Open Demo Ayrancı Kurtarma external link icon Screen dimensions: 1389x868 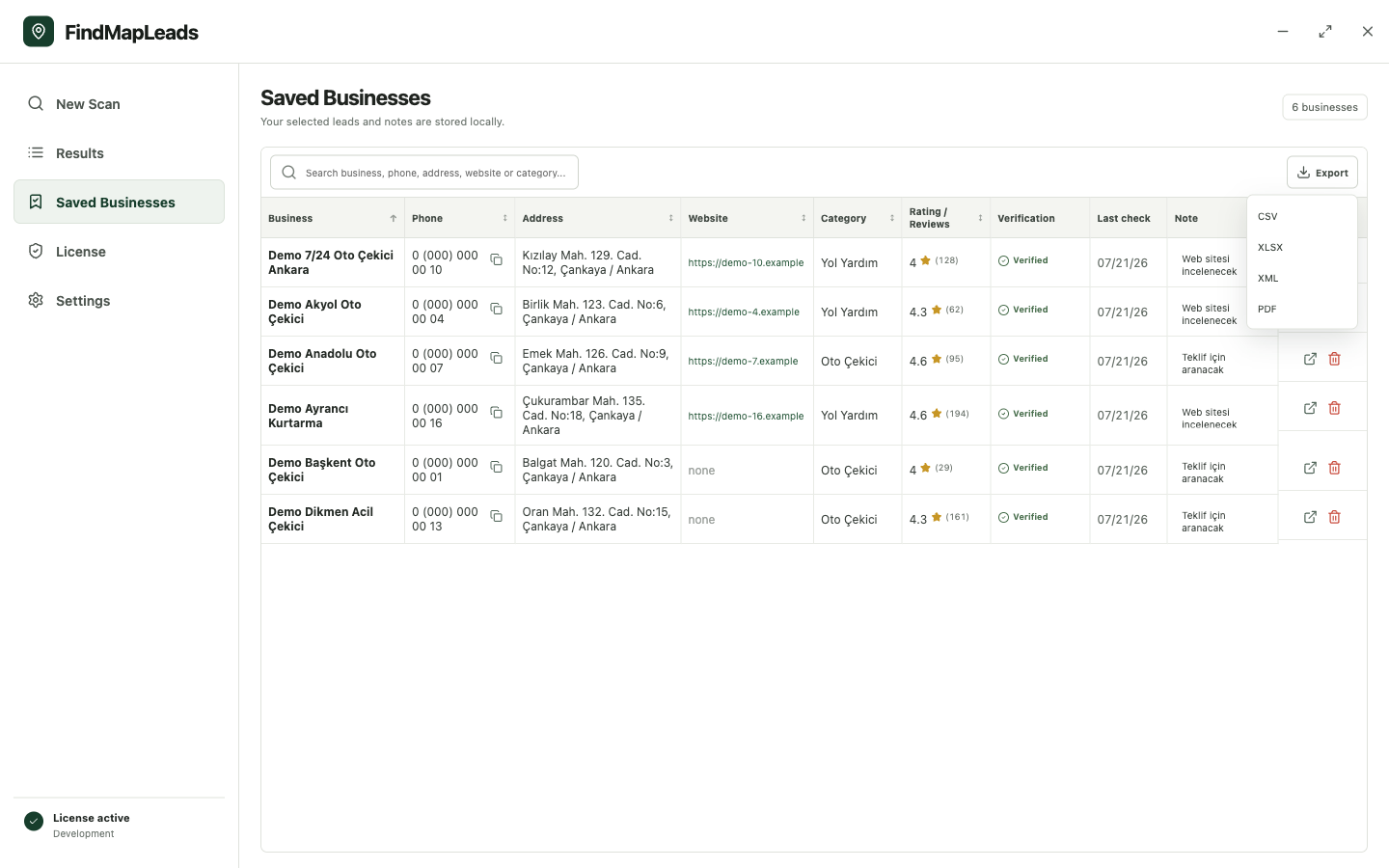[1310, 408]
